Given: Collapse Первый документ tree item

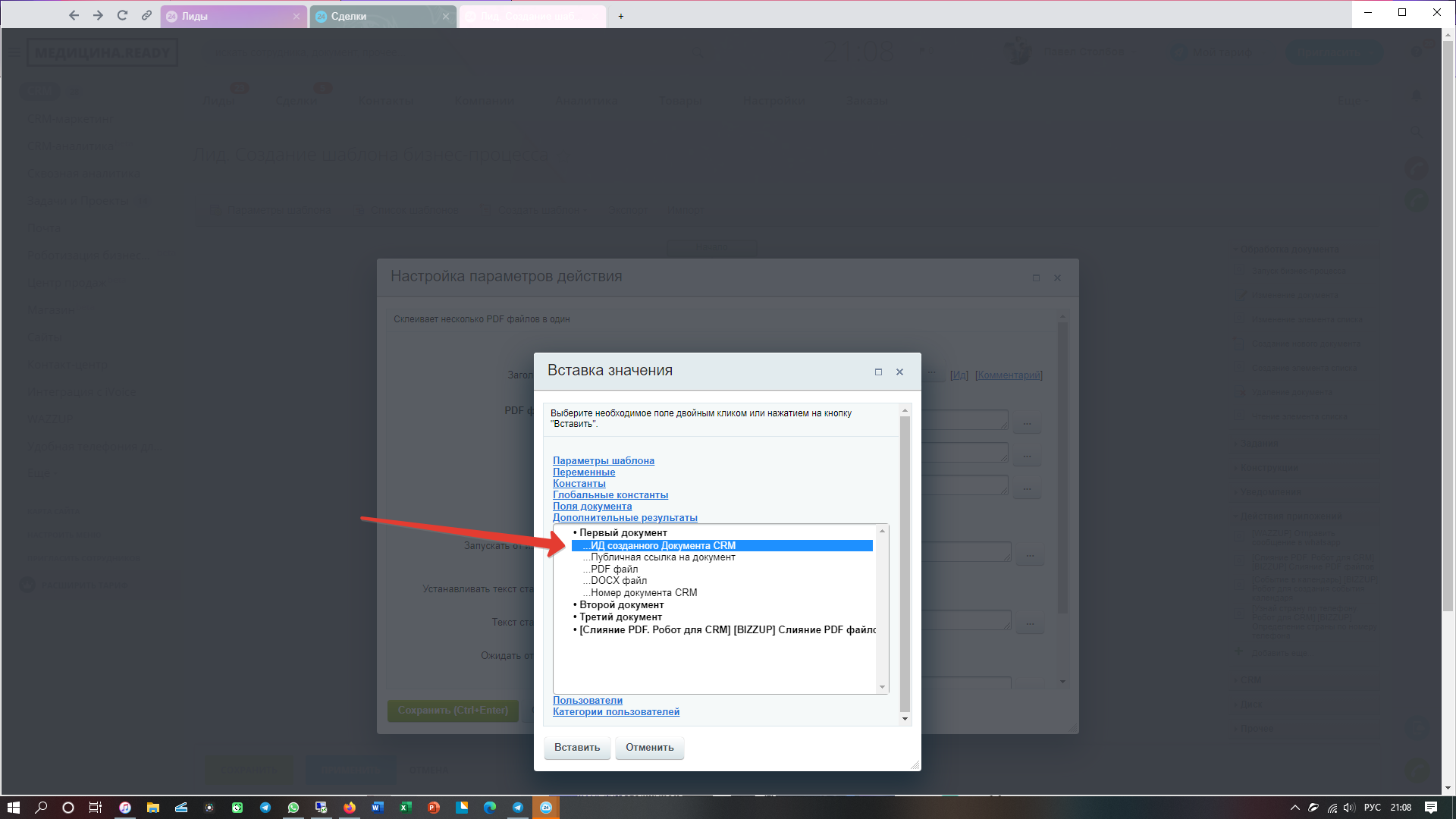Looking at the screenshot, I should coord(623,533).
